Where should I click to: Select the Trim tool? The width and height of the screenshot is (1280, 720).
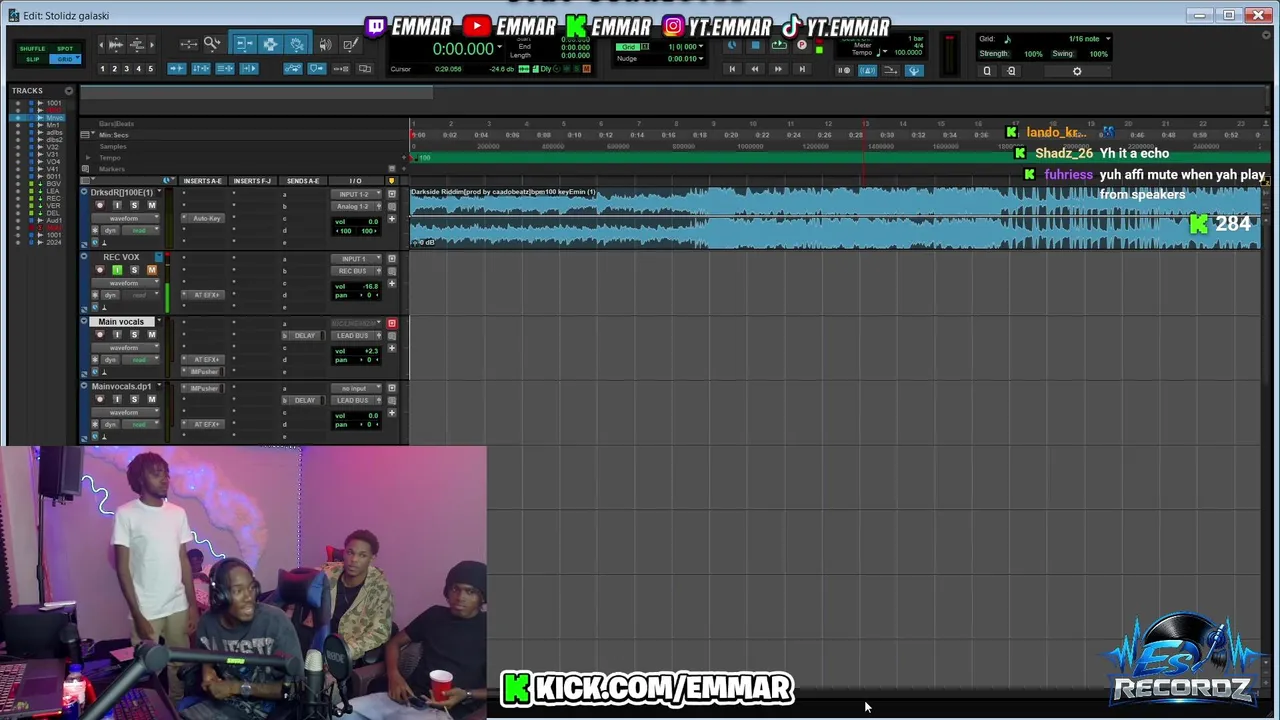(245, 43)
